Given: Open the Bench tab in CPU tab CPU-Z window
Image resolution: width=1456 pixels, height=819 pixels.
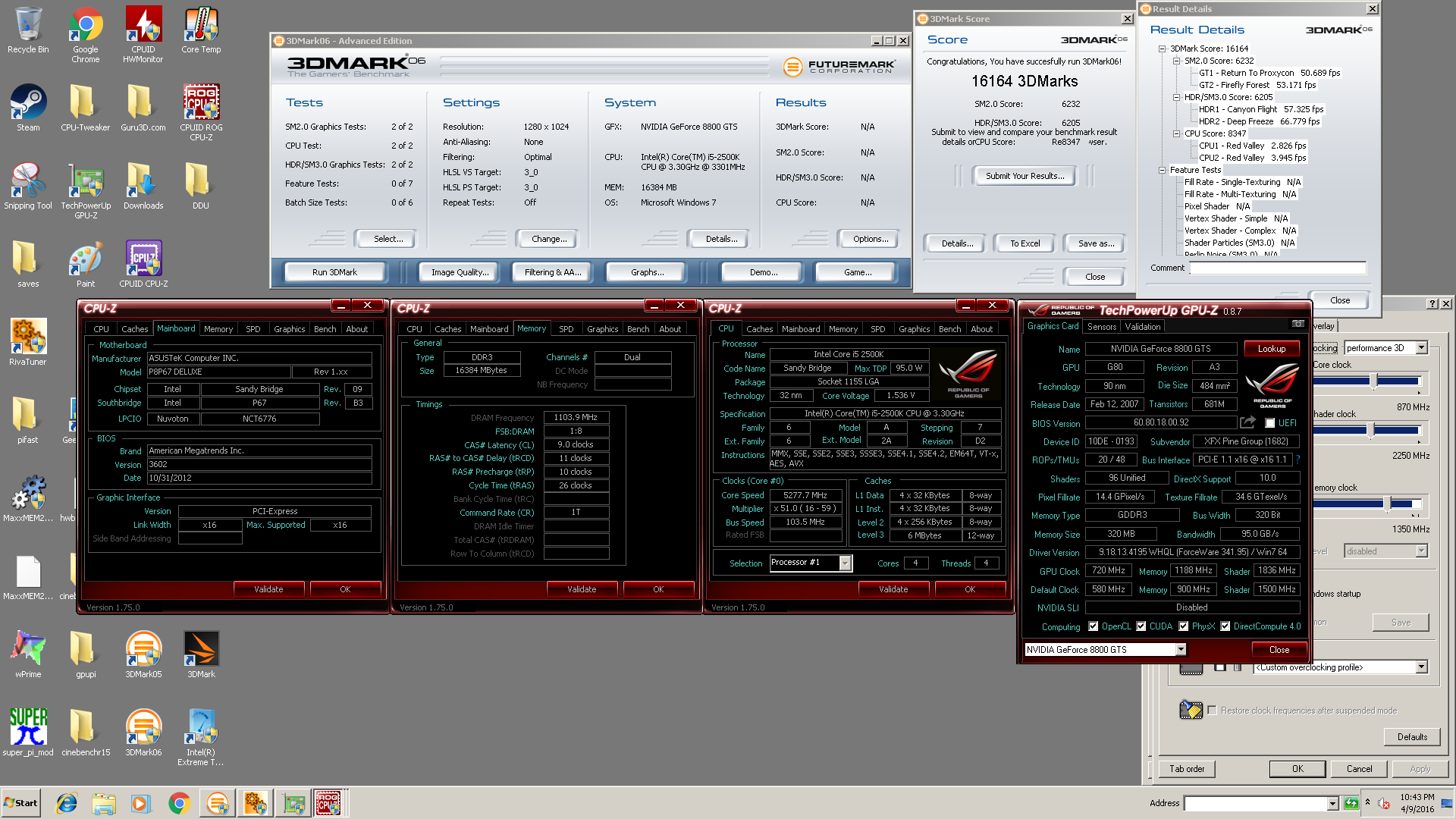Looking at the screenshot, I should point(950,329).
